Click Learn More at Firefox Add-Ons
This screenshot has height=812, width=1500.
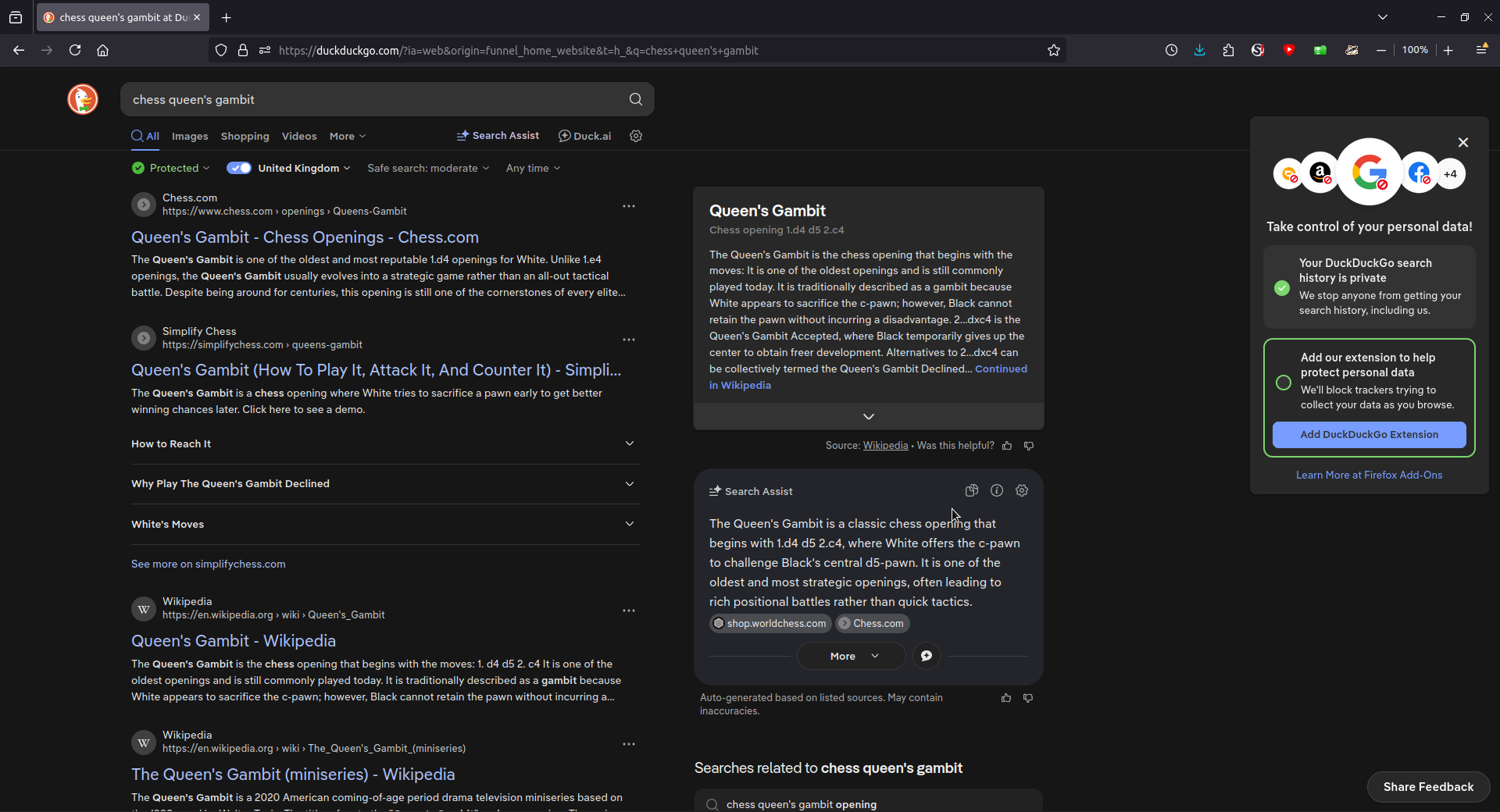(x=1369, y=475)
